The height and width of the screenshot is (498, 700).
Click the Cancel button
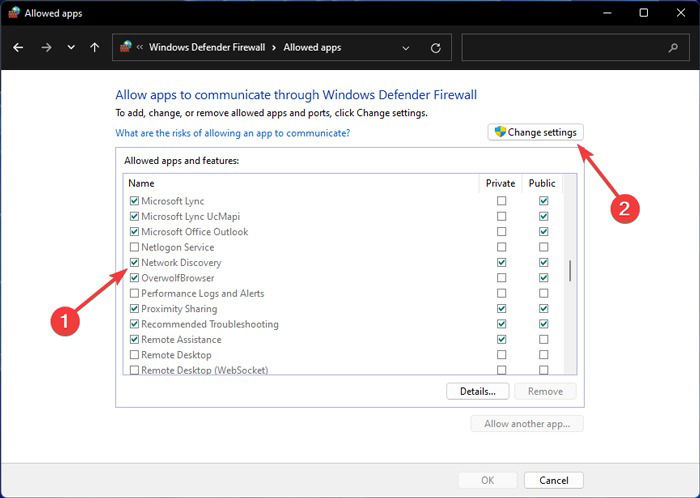(554, 480)
